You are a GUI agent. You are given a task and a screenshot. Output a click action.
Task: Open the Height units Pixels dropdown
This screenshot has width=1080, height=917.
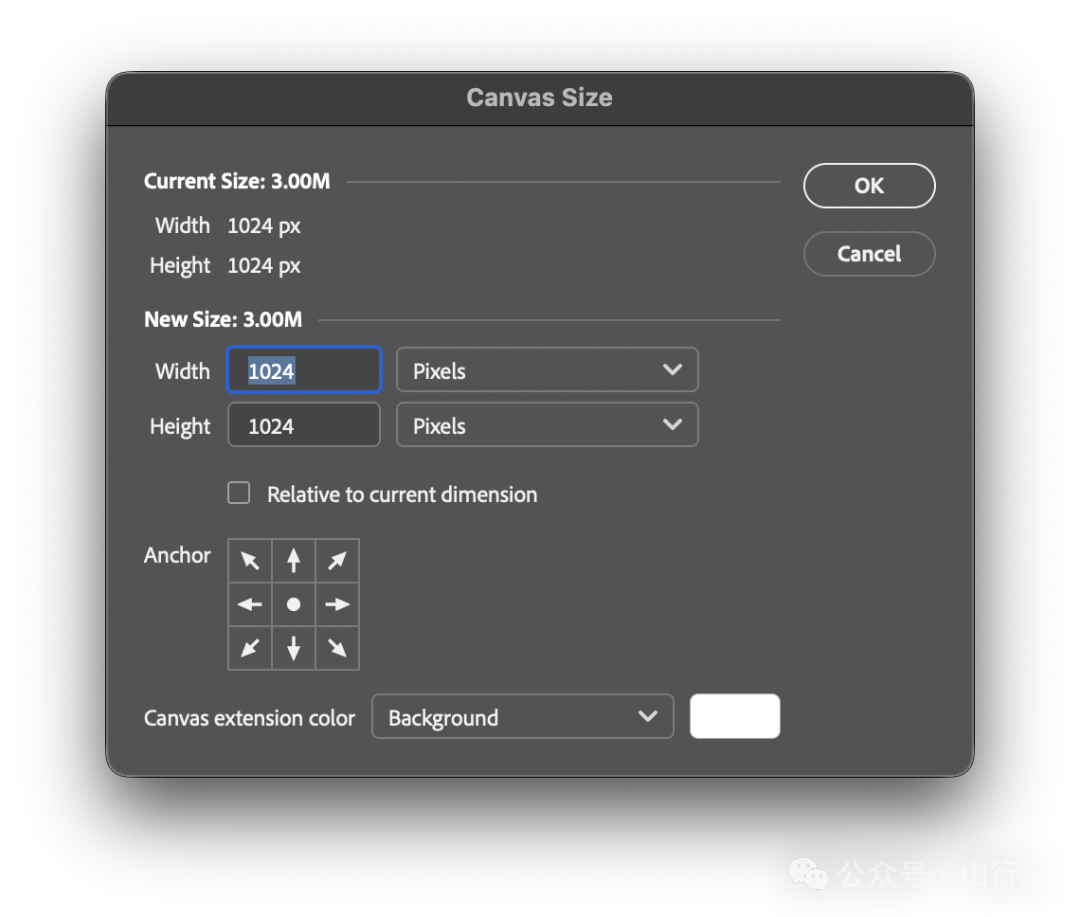pos(548,425)
